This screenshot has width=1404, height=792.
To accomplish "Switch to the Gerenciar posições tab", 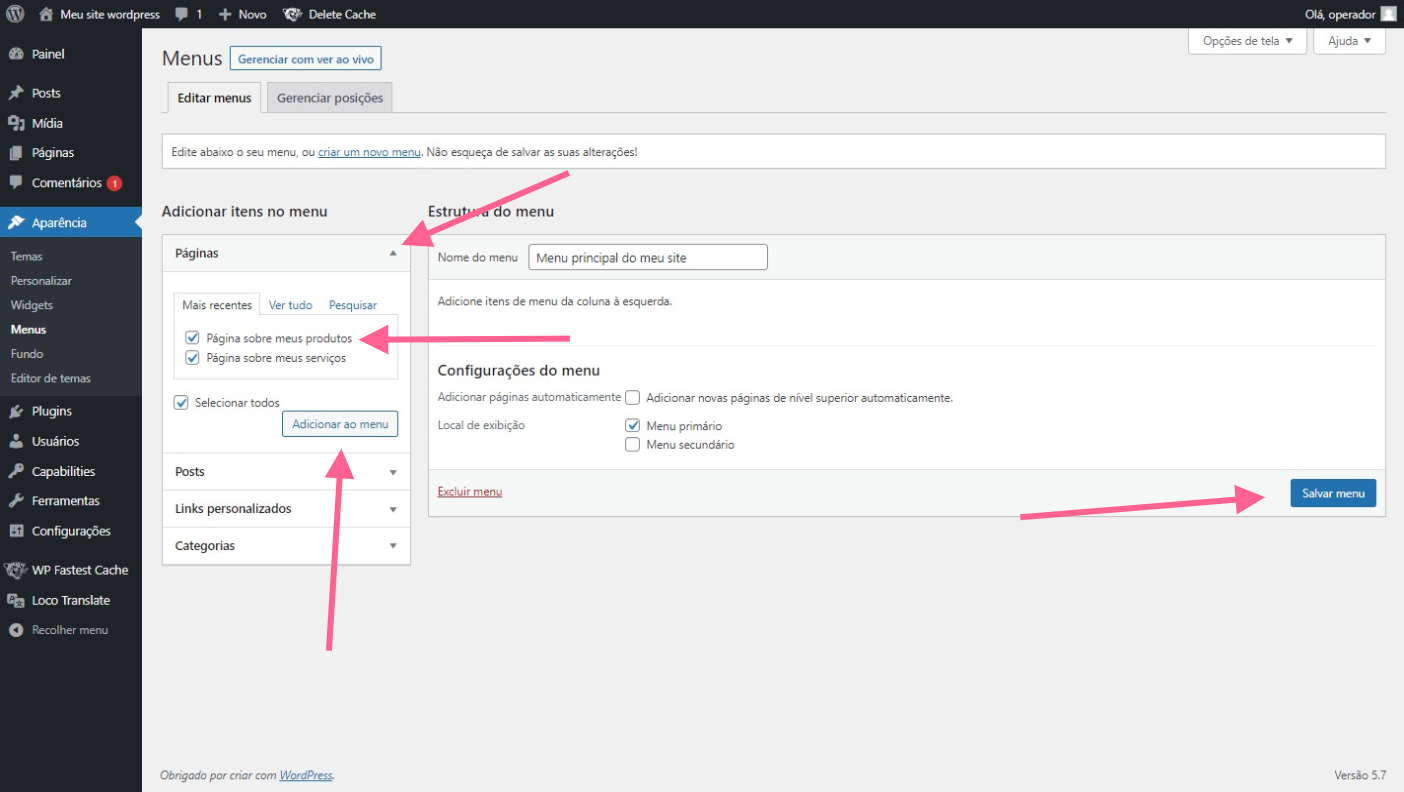I will tap(330, 98).
